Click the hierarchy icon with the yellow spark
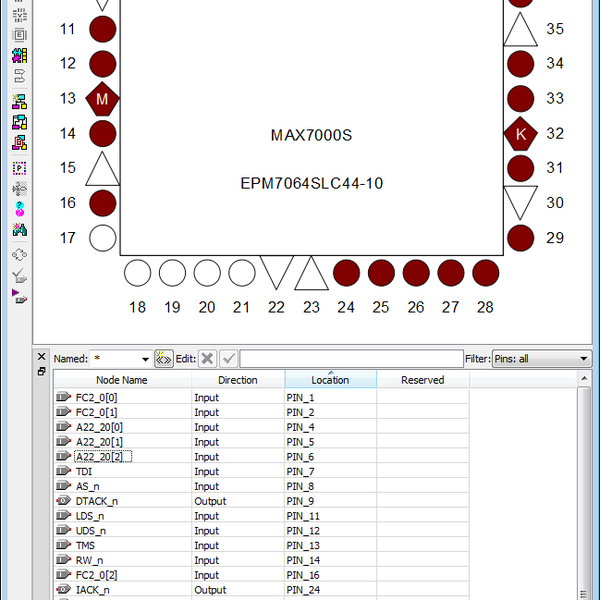This screenshot has height=600, width=600. pyautogui.click(x=20, y=101)
